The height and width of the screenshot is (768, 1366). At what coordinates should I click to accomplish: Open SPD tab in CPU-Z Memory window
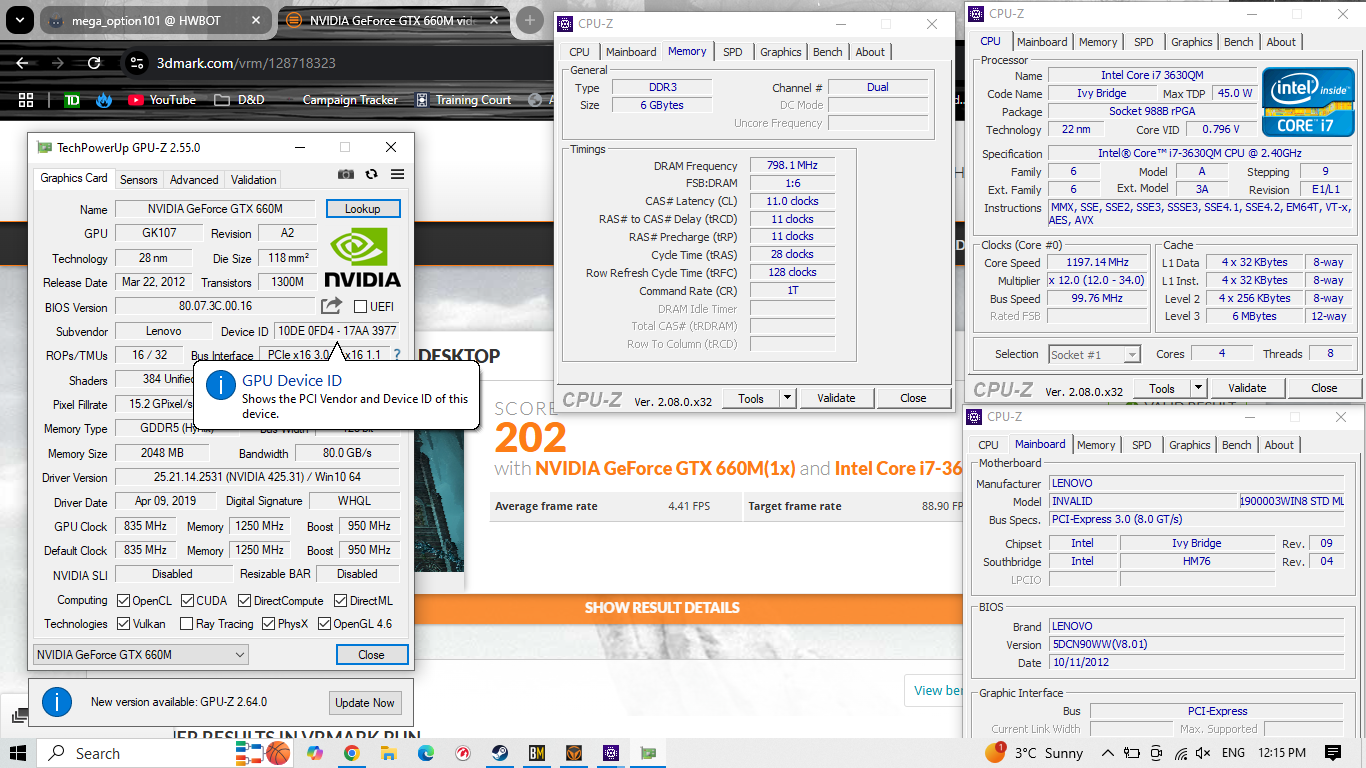click(x=733, y=52)
